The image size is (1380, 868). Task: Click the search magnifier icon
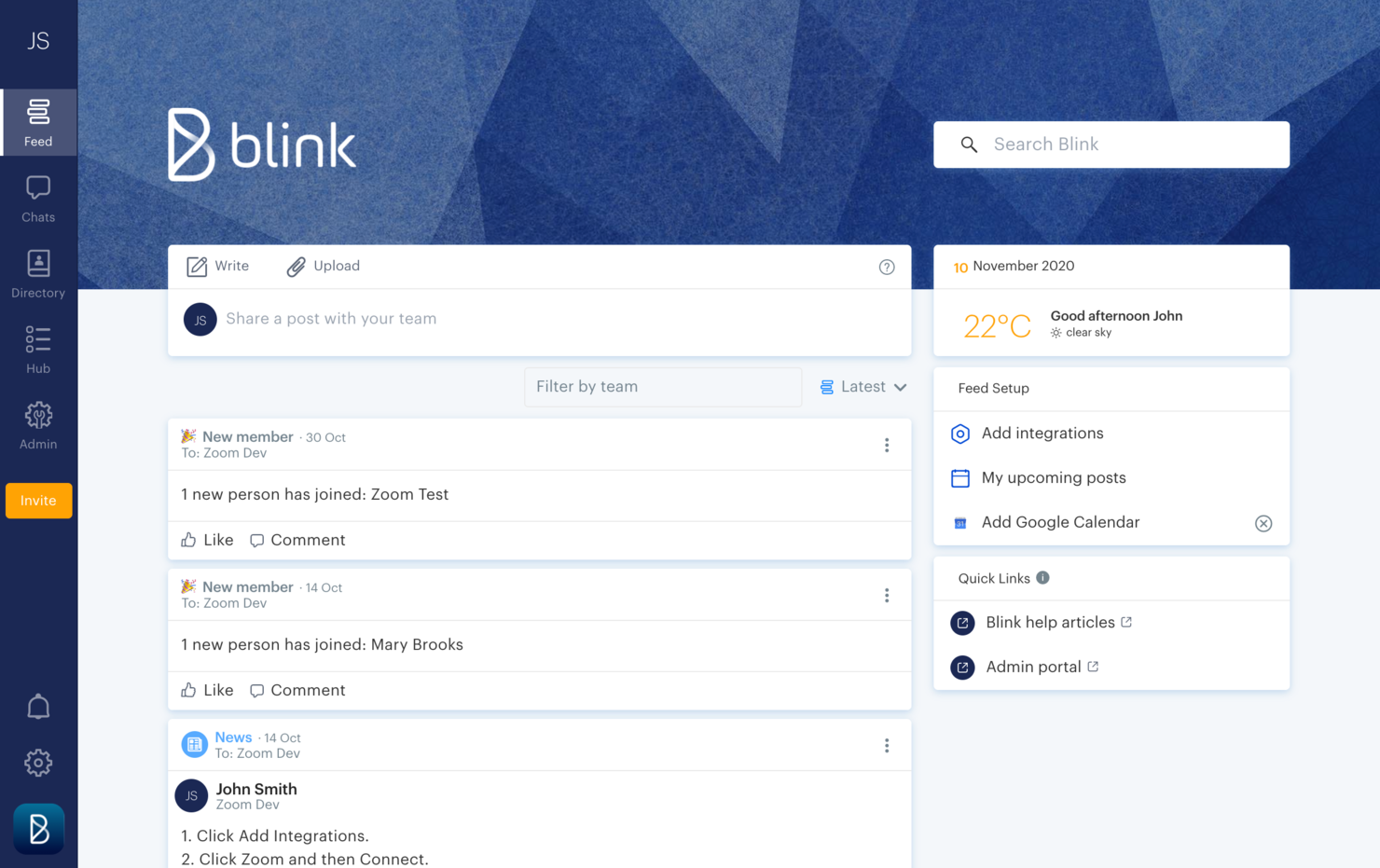pyautogui.click(x=969, y=145)
